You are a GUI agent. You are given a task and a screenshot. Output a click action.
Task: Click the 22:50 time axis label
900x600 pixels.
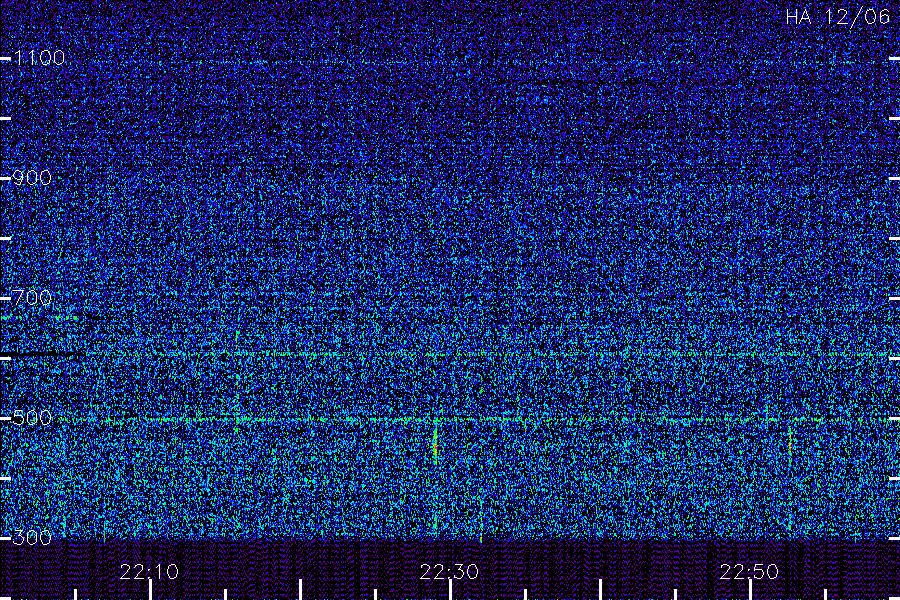[749, 572]
